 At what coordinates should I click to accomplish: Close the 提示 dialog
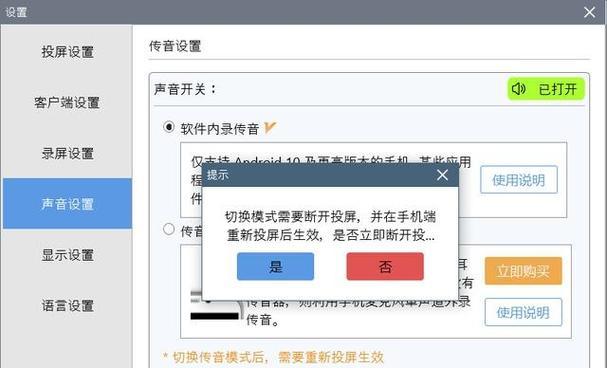click(x=442, y=175)
